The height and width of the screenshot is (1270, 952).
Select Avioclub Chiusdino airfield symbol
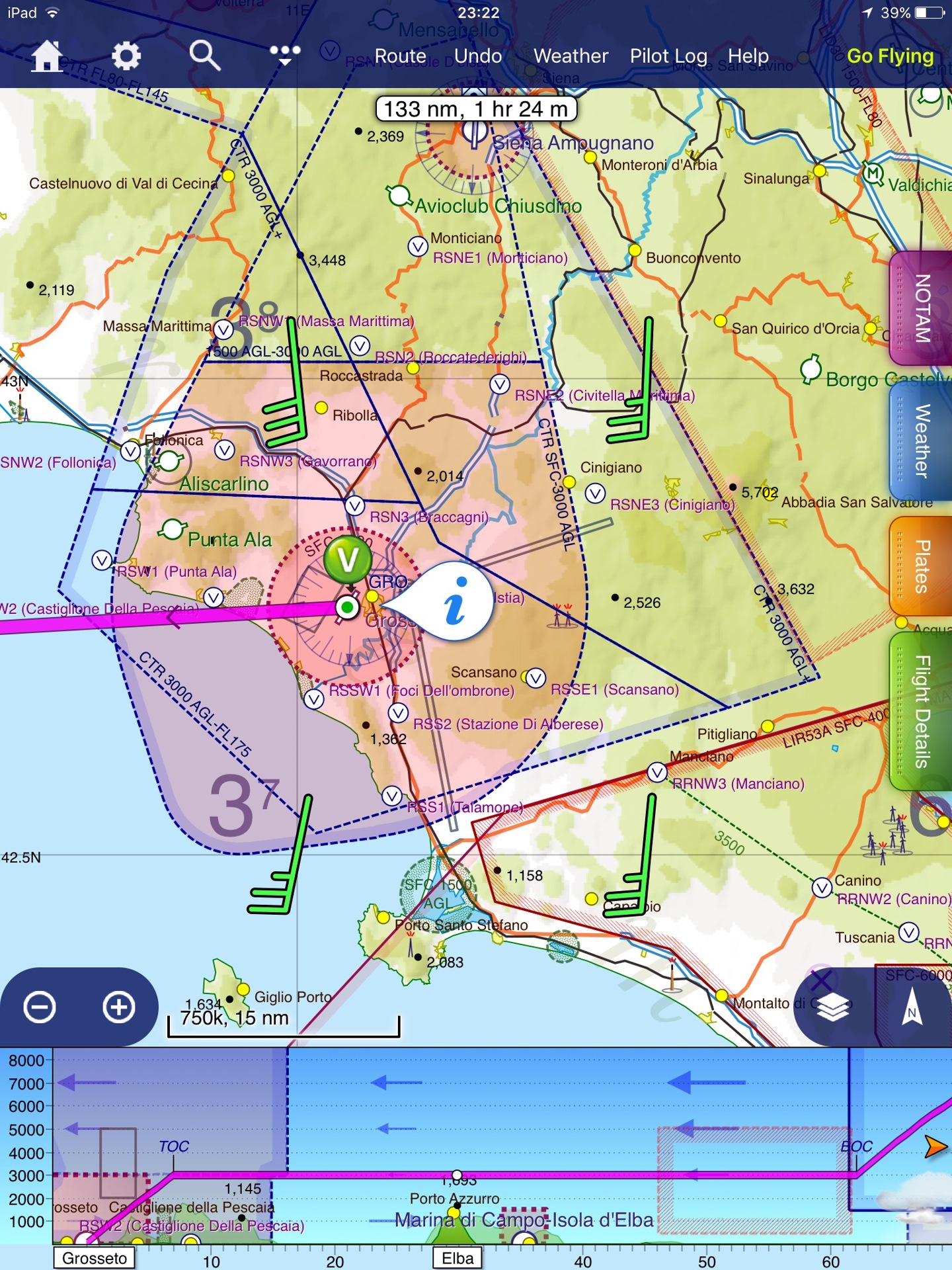pyautogui.click(x=399, y=195)
